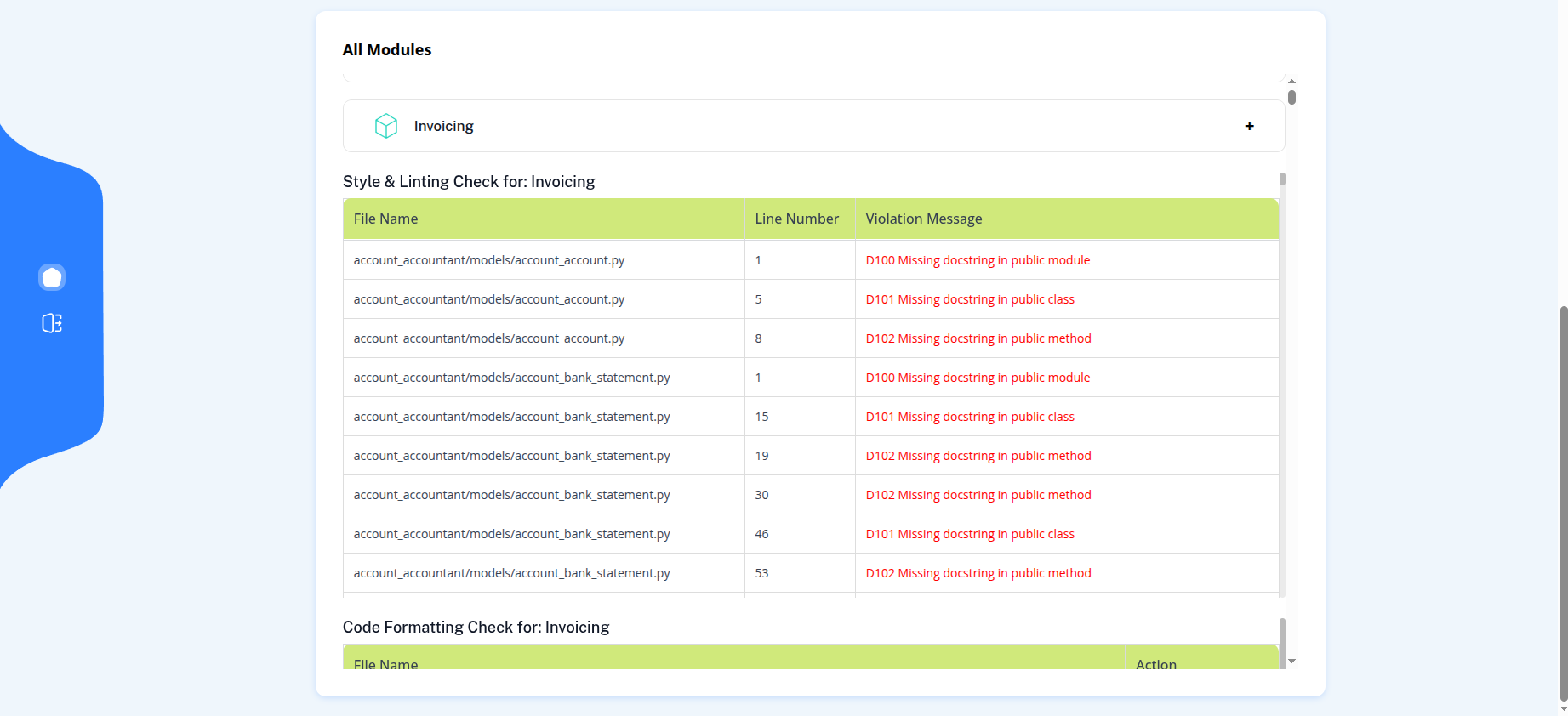Click line number 1 of account_bank_statement.py

coord(758,378)
